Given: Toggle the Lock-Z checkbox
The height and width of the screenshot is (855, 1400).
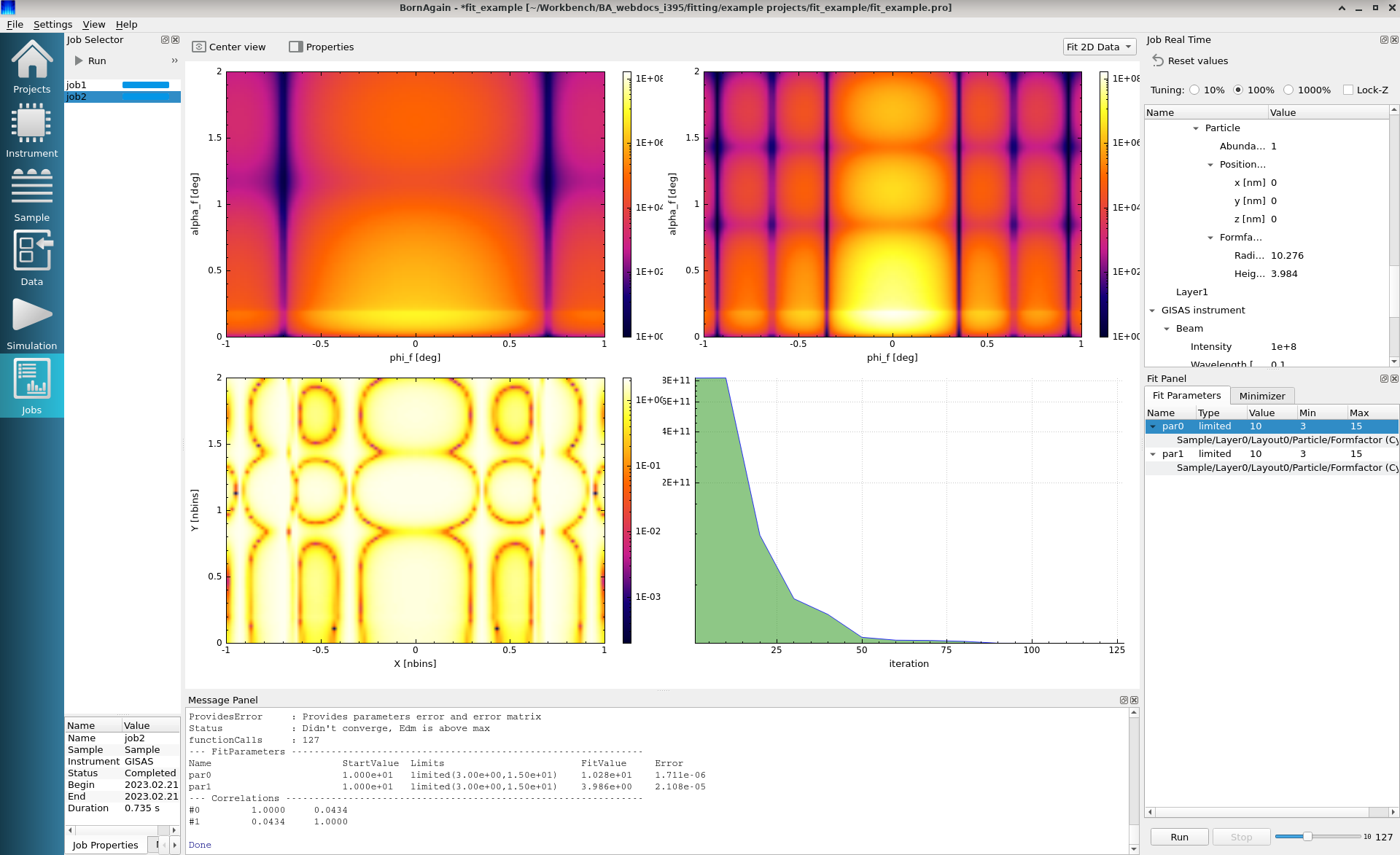Looking at the screenshot, I should click(1348, 90).
